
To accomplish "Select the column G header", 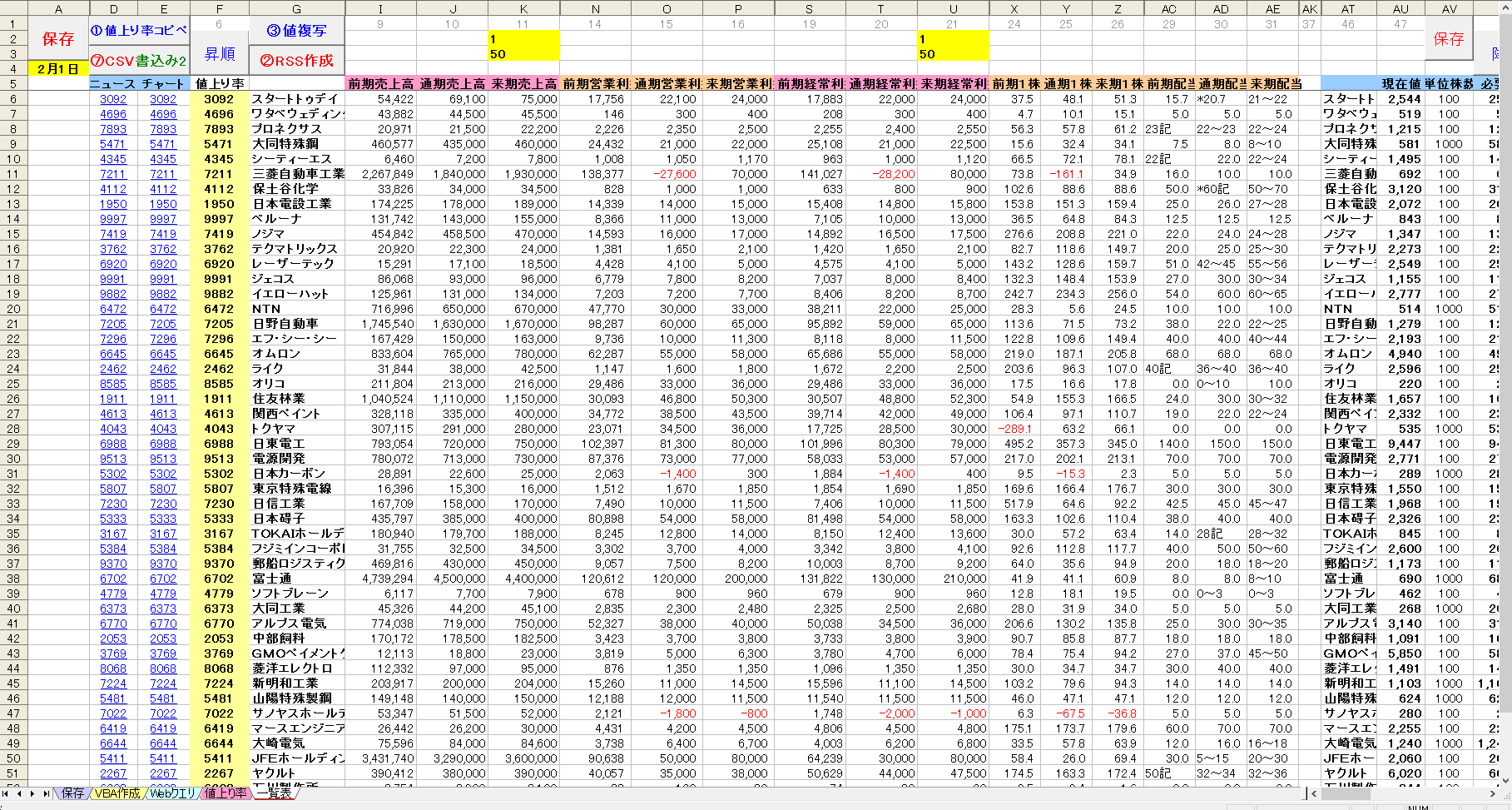I will (x=297, y=9).
